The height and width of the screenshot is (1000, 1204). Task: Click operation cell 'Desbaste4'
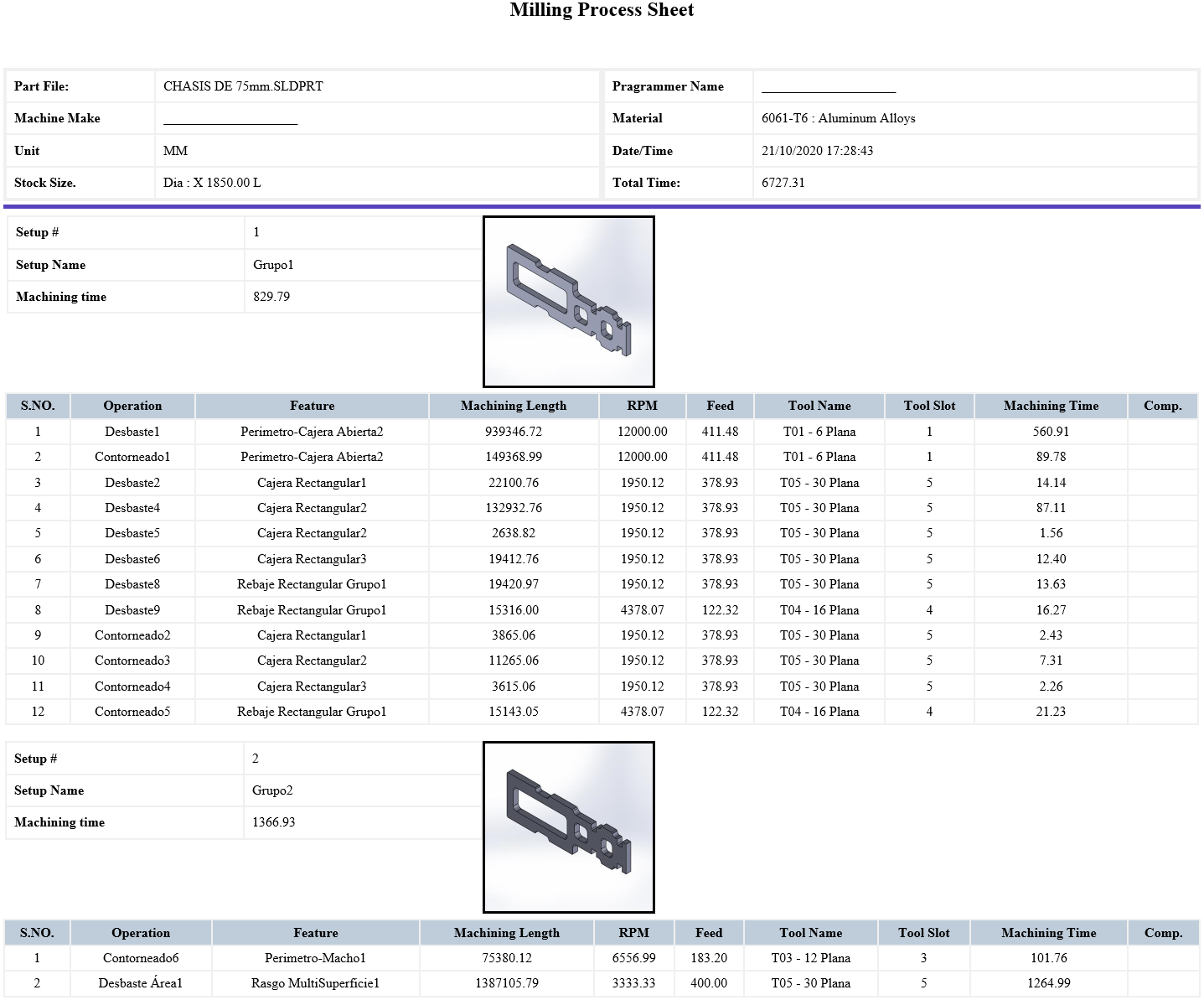pos(132,508)
